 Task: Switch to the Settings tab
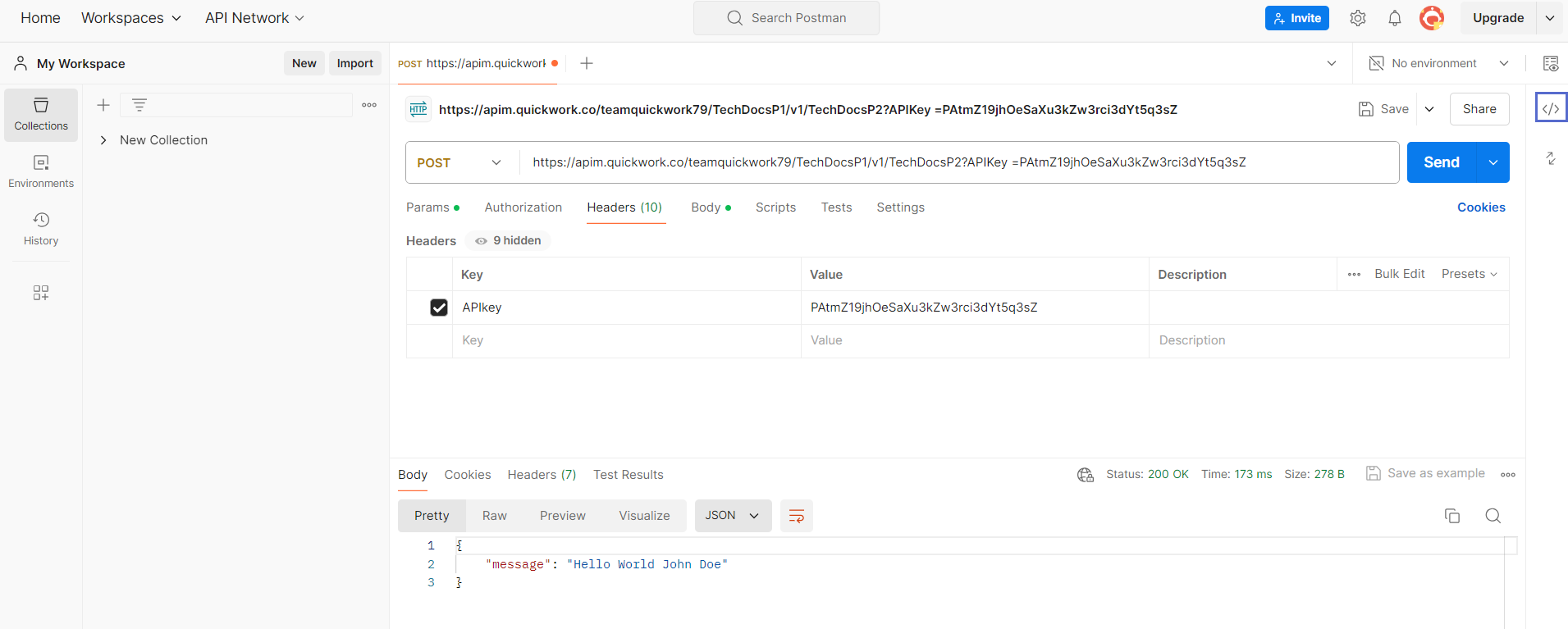point(900,207)
